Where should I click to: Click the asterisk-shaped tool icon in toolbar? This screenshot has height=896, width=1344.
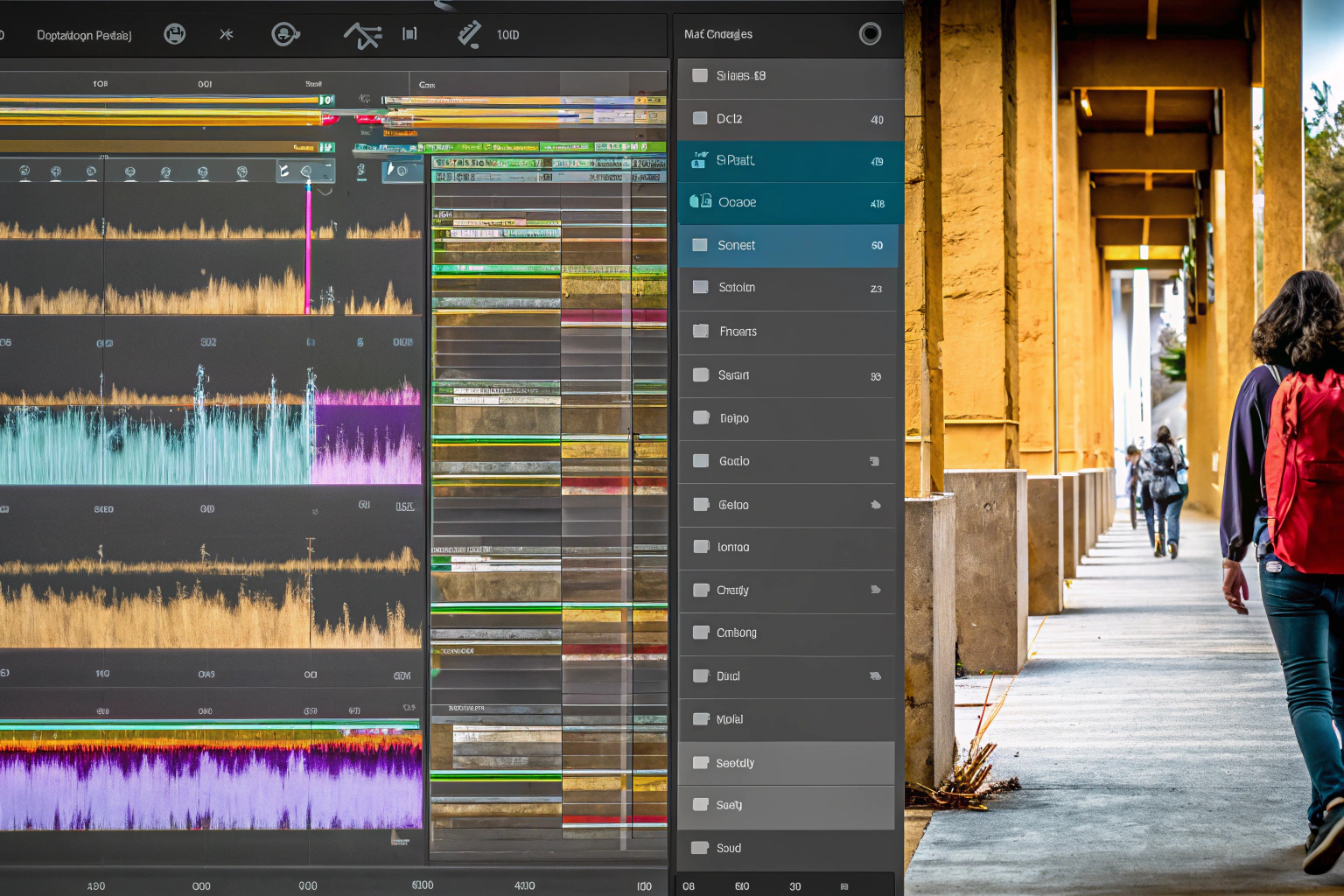tap(227, 34)
